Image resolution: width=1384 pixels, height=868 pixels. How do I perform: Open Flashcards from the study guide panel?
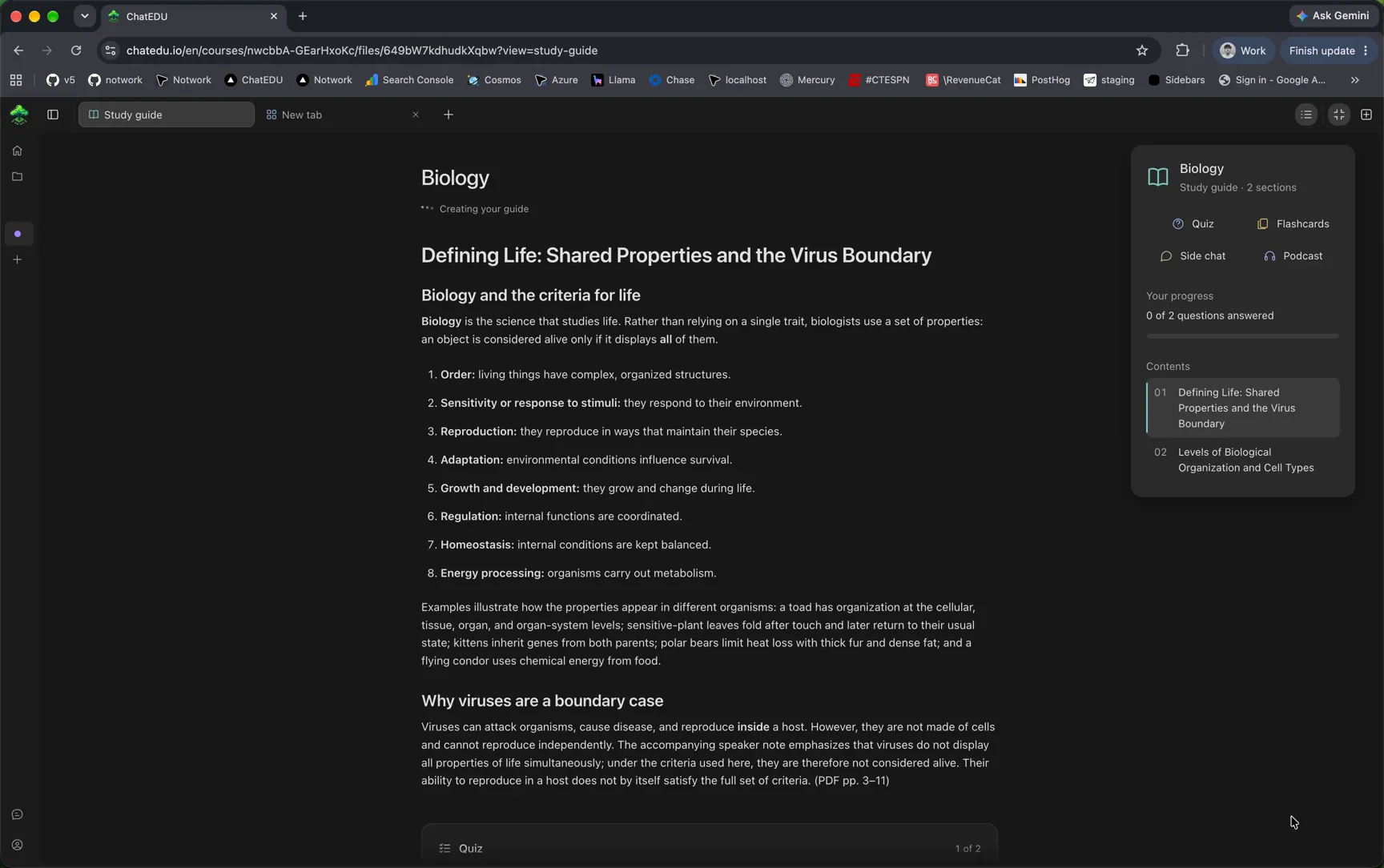1293,224
